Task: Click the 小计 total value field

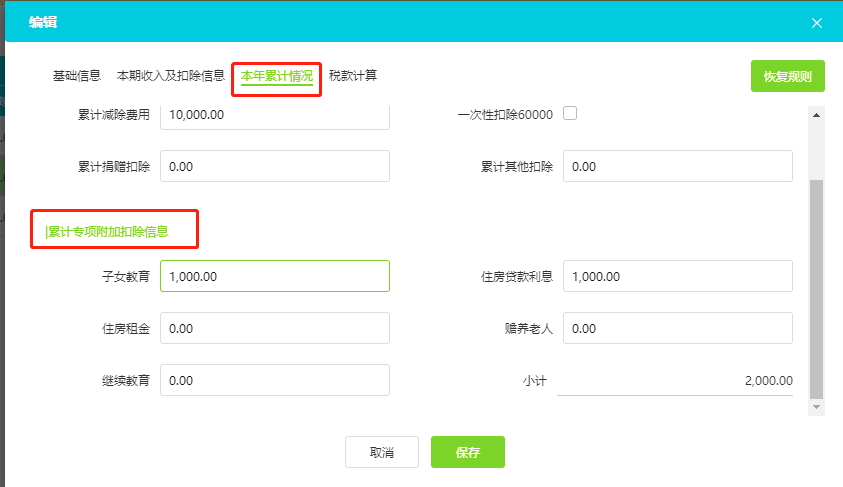Action: pos(675,380)
